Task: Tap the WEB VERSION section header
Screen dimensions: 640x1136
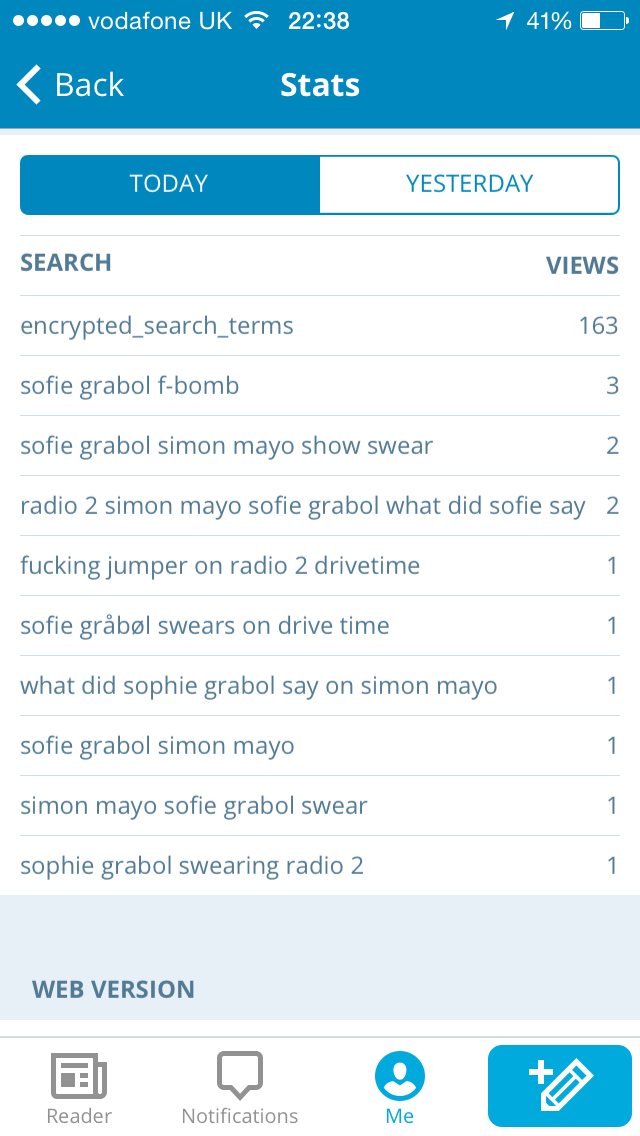Action: tap(113, 990)
